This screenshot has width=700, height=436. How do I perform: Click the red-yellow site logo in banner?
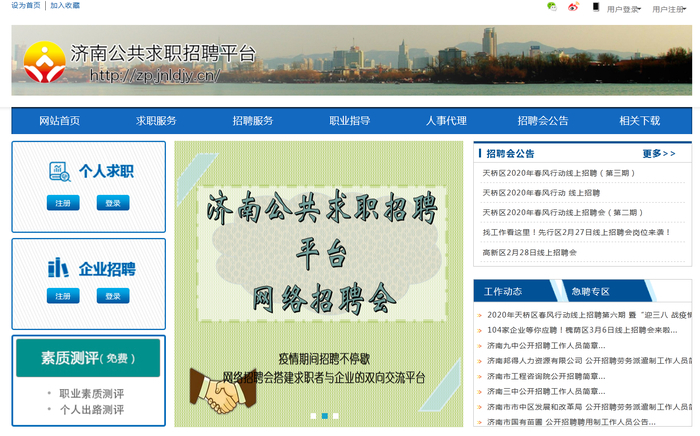(44, 62)
